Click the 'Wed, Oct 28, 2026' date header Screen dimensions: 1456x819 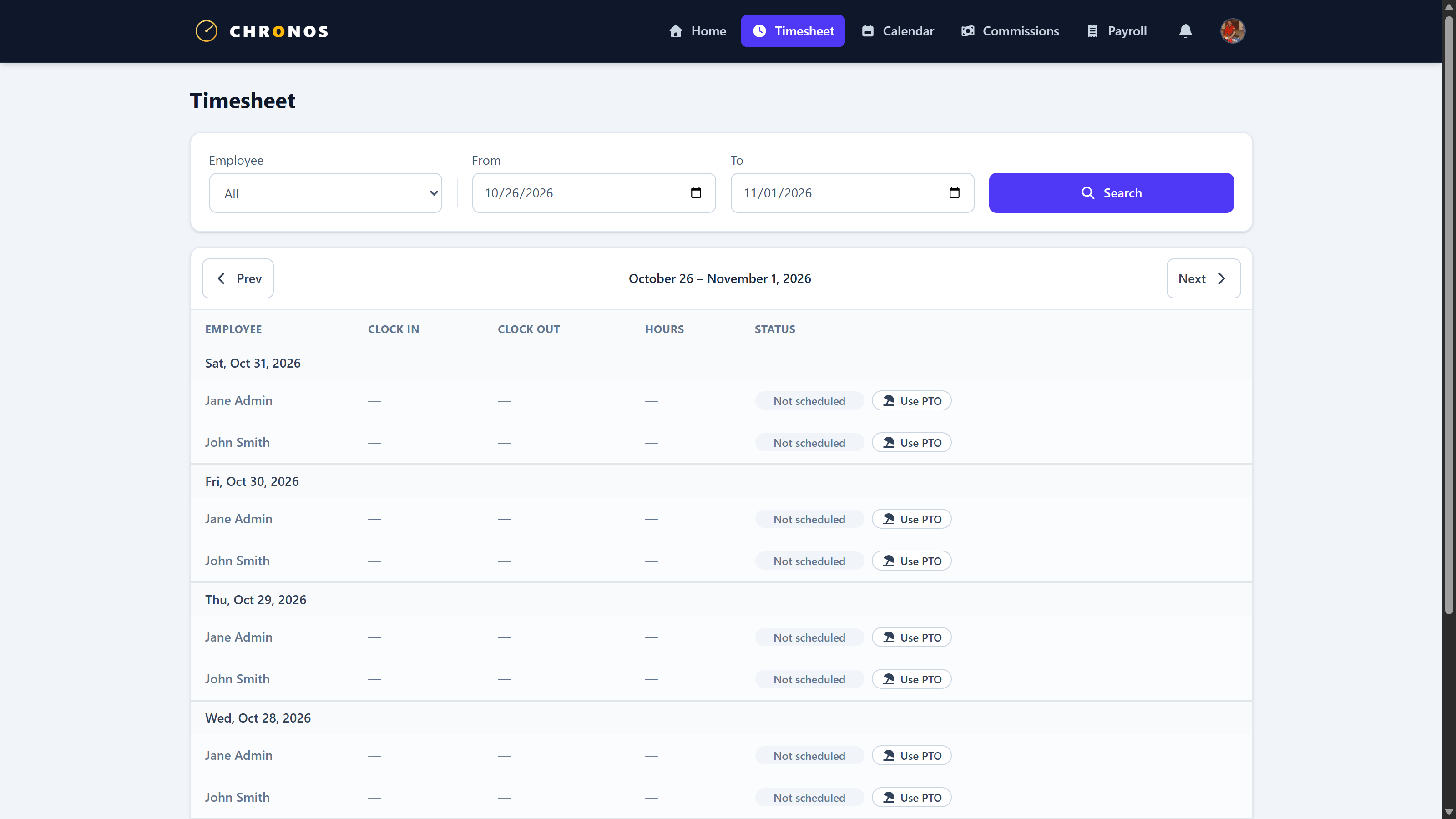pyautogui.click(x=258, y=718)
